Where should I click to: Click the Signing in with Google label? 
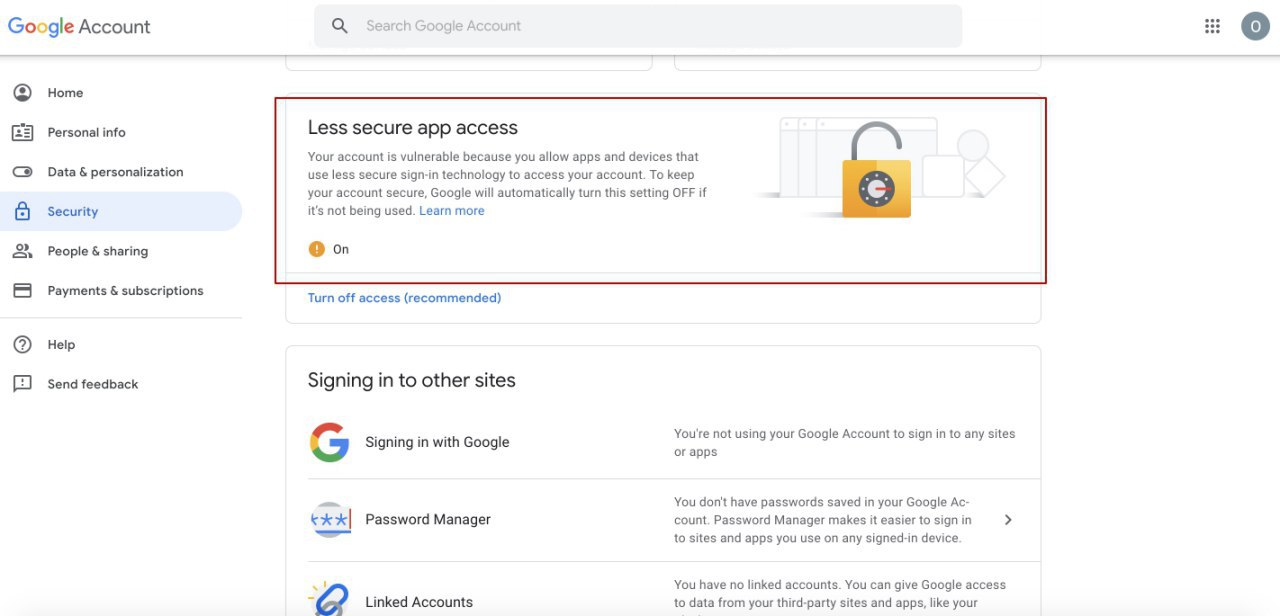[437, 442]
